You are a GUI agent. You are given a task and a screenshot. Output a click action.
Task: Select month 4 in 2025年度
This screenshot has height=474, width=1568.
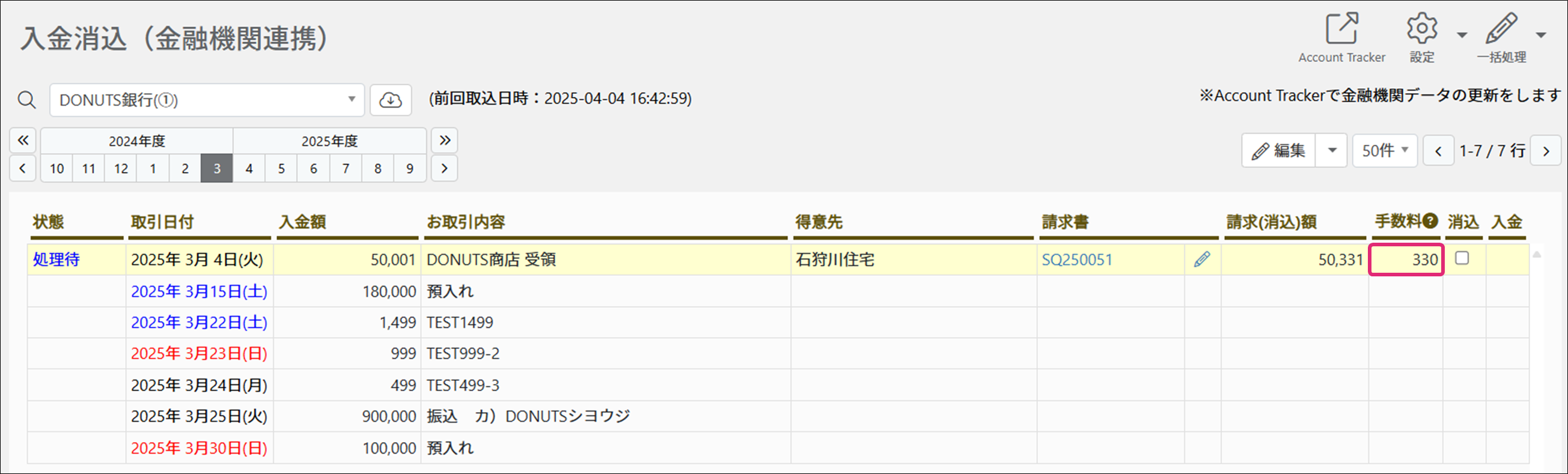[249, 169]
